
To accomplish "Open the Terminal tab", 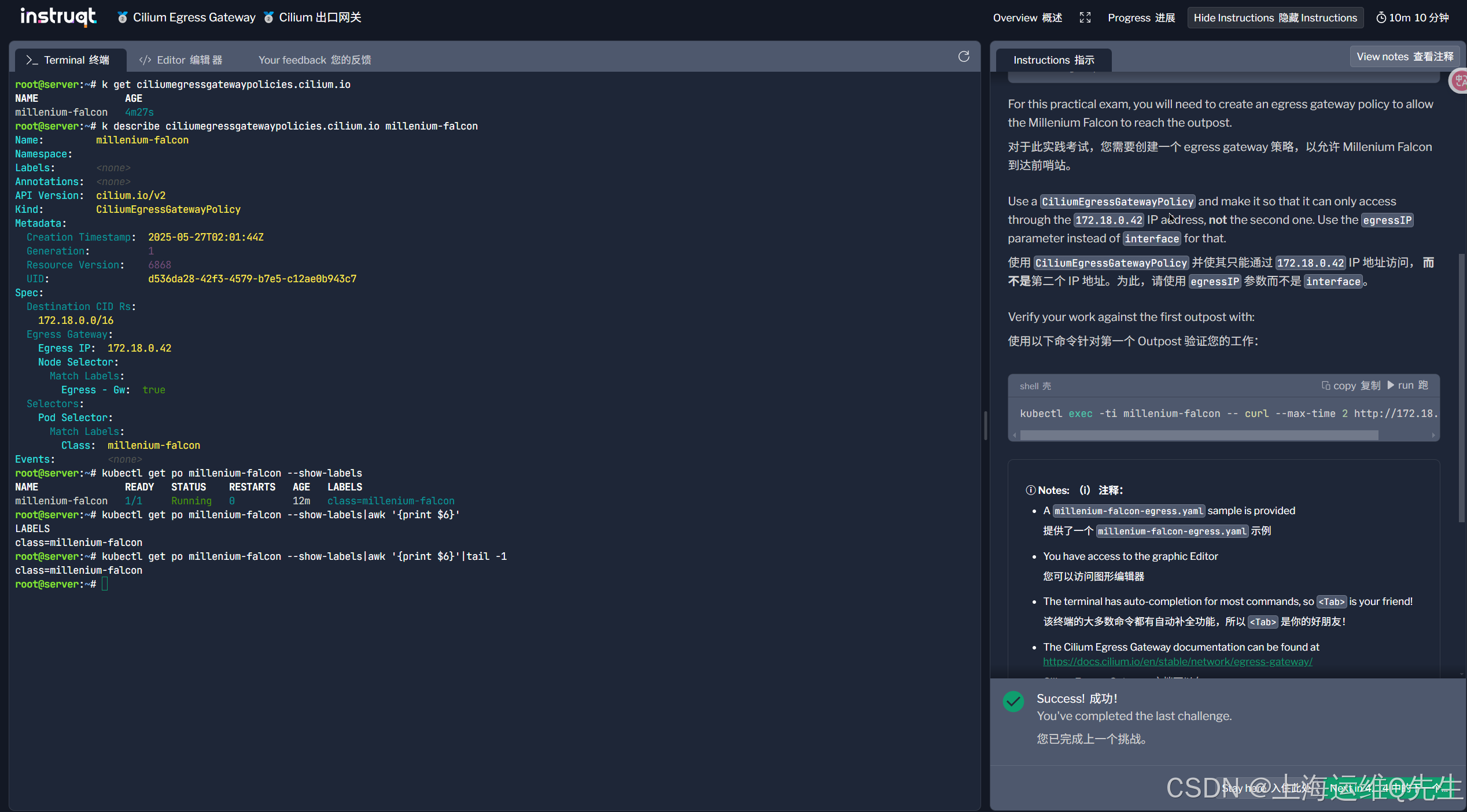I will coord(68,60).
